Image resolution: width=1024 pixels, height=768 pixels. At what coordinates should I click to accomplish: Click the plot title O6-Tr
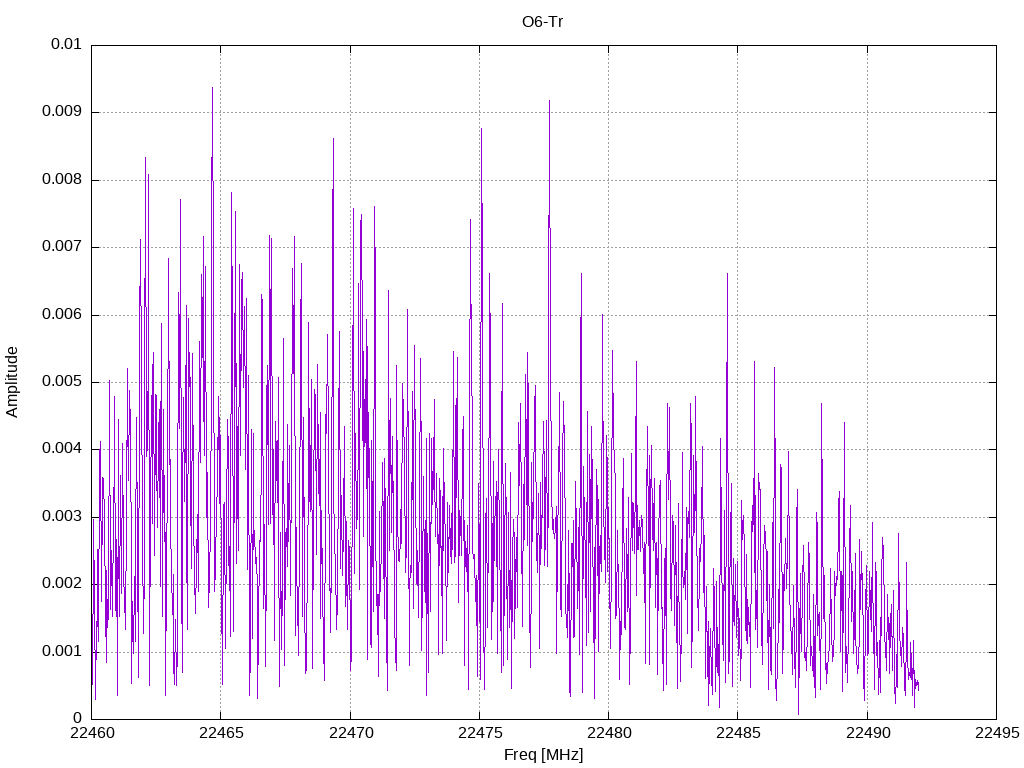tap(543, 22)
